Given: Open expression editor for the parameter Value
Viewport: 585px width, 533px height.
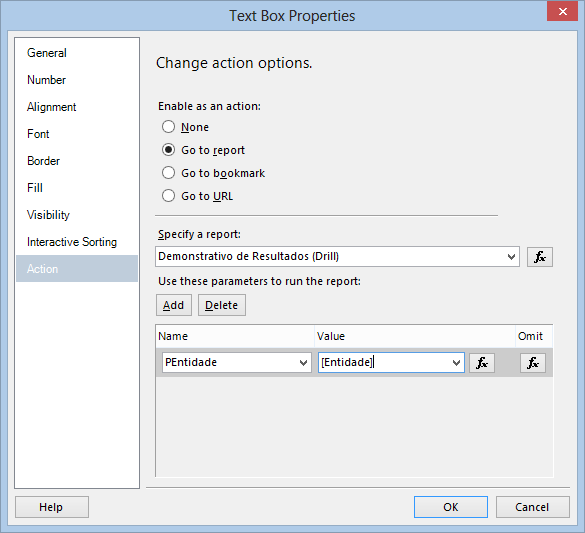Looking at the screenshot, I should click(x=482, y=363).
